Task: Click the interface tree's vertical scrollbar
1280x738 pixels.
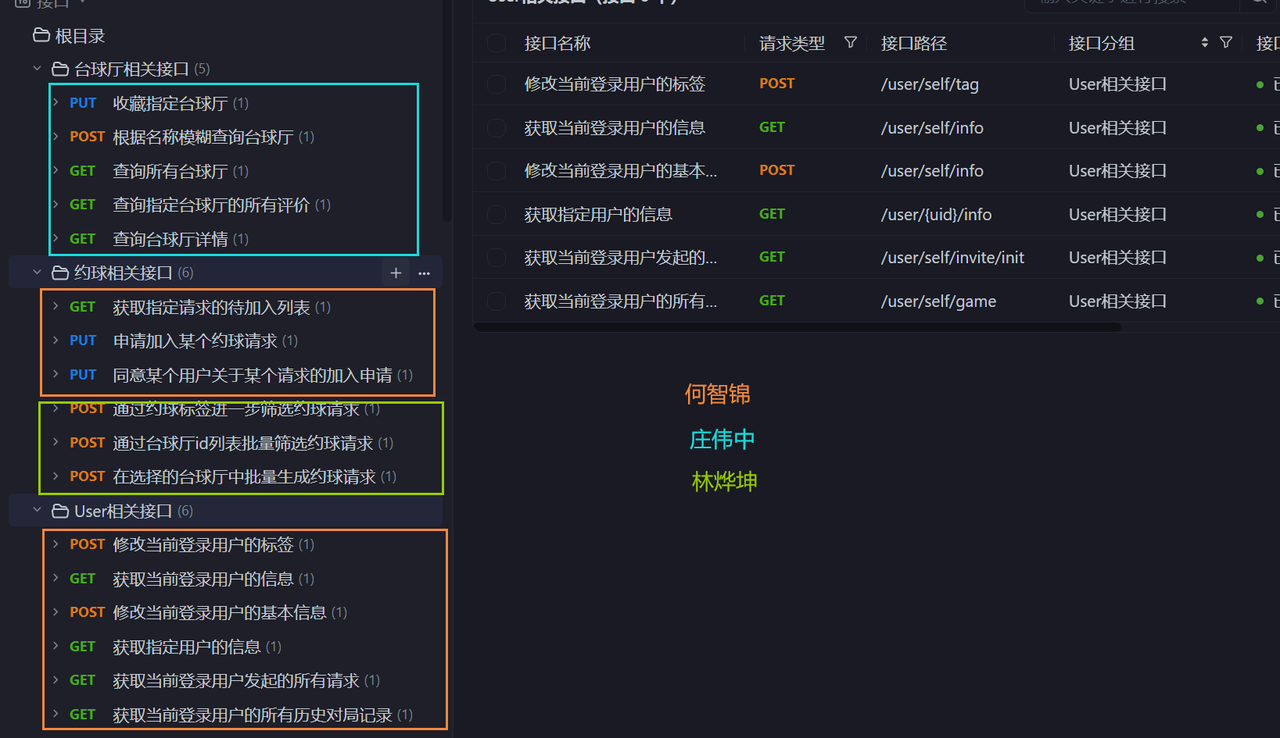Action: tap(447, 110)
